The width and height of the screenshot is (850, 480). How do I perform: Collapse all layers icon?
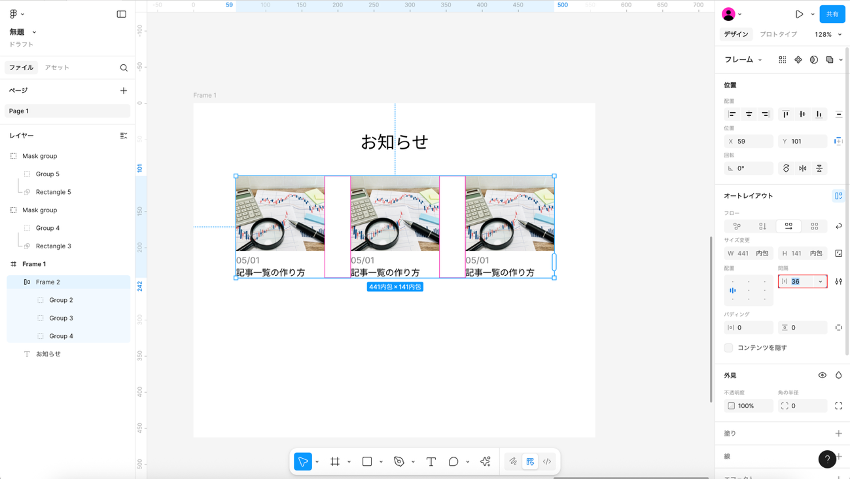click(124, 136)
